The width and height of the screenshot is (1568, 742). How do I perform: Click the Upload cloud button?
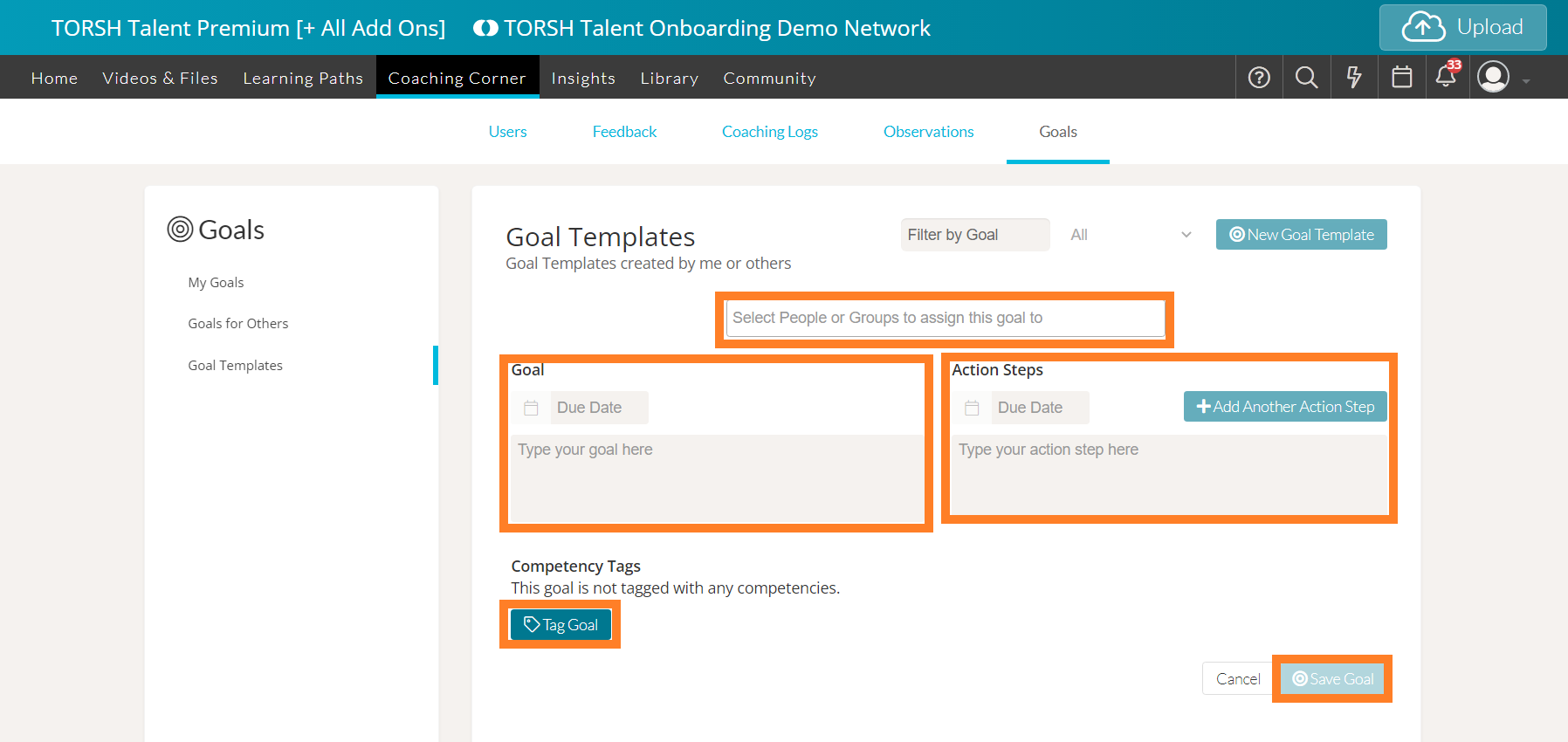tap(1462, 28)
